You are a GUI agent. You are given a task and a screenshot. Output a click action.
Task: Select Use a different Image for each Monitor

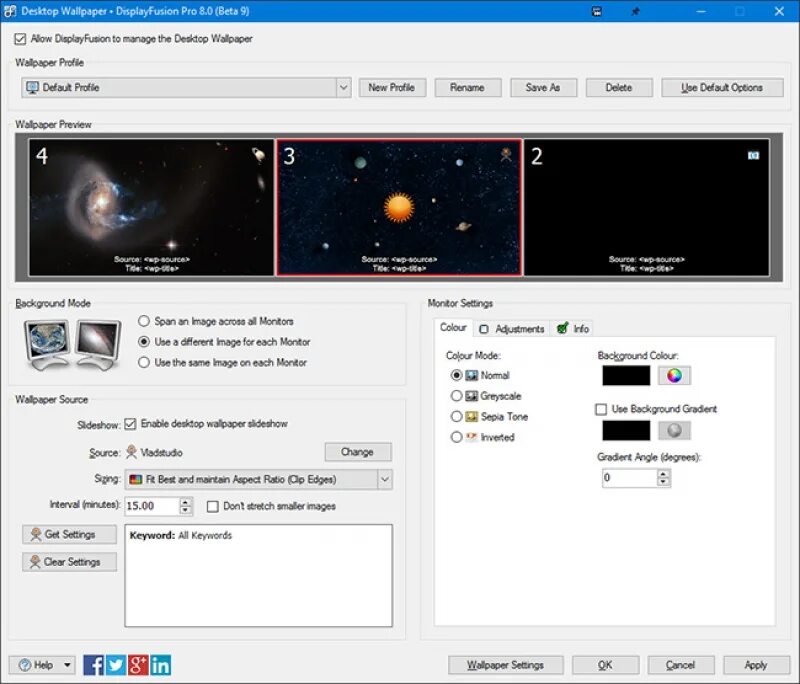click(144, 342)
